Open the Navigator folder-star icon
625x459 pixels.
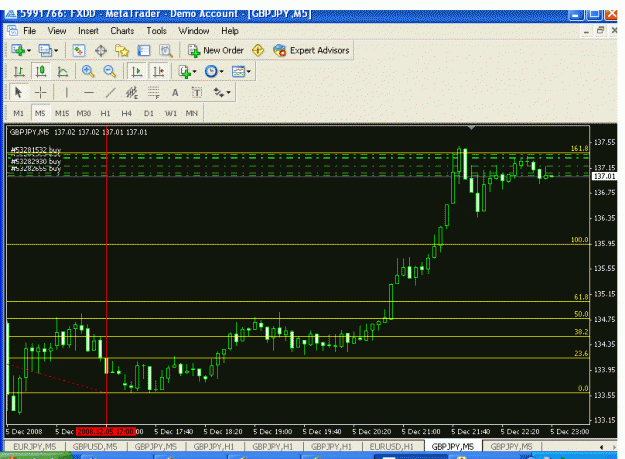tap(122, 51)
